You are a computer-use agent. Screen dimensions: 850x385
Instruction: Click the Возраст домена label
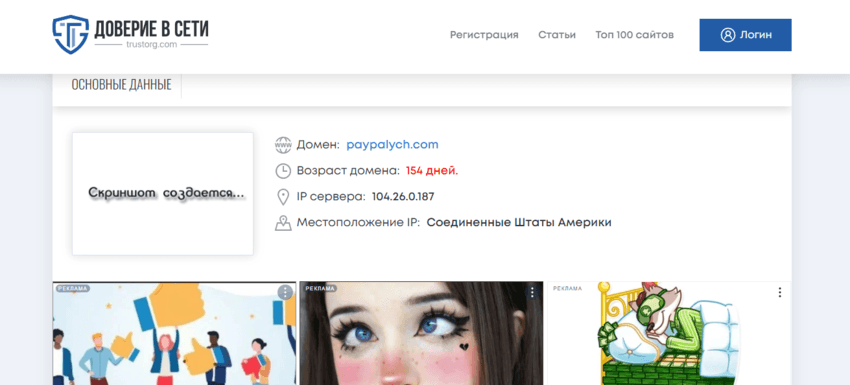(x=348, y=171)
